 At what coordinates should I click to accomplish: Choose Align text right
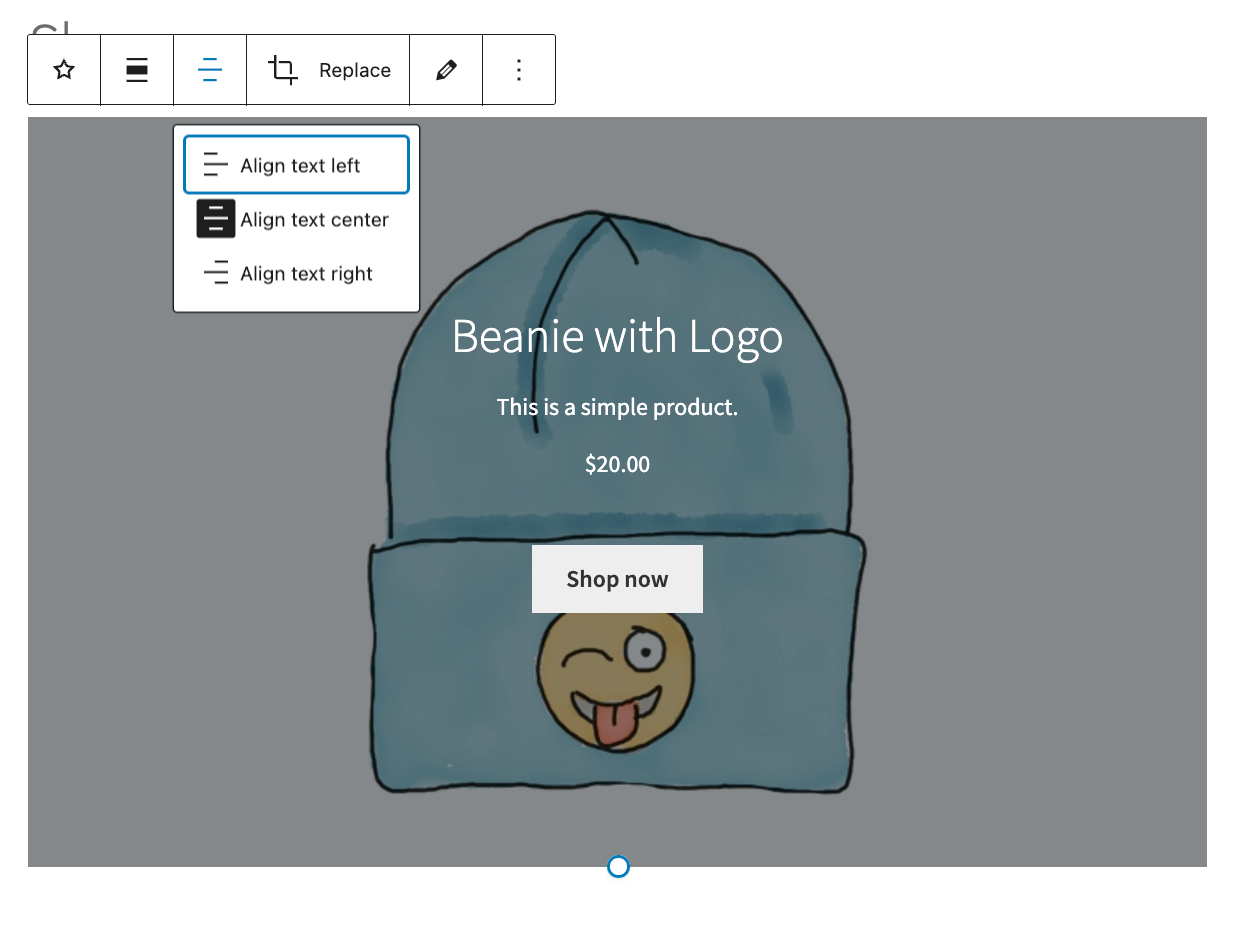(296, 273)
